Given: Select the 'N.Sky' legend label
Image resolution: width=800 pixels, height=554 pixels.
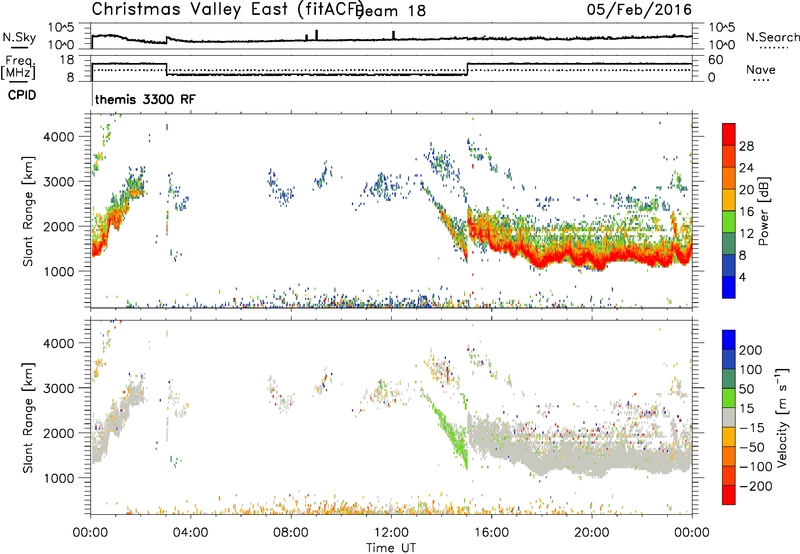Looking at the screenshot, I should [x=19, y=37].
